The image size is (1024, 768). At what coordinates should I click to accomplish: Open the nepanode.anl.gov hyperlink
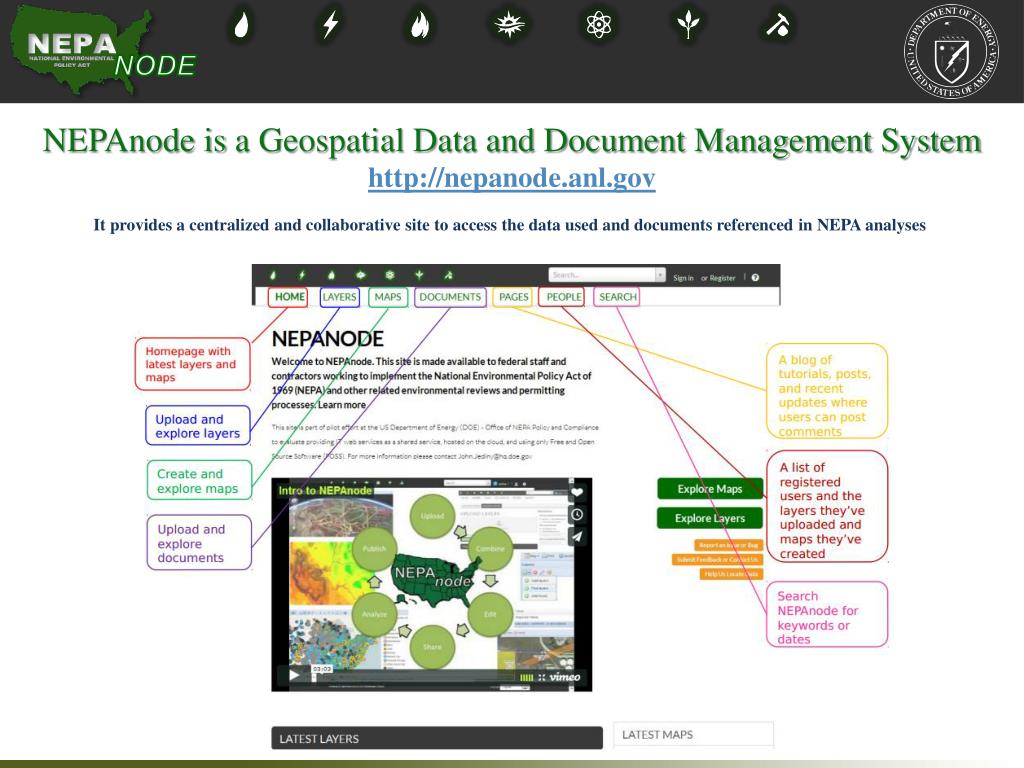tap(511, 178)
